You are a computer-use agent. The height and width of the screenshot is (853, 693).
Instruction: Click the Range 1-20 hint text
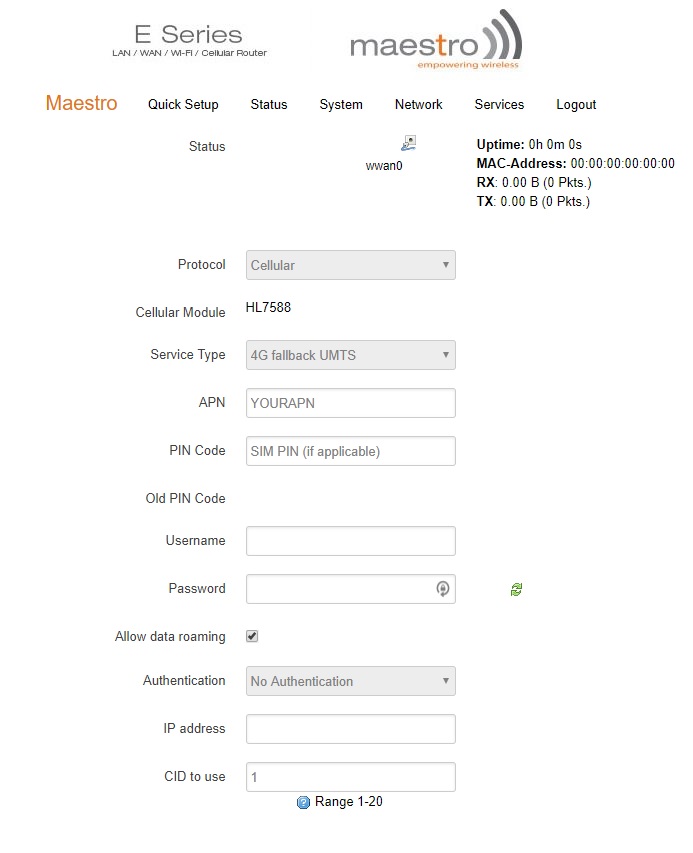click(349, 802)
